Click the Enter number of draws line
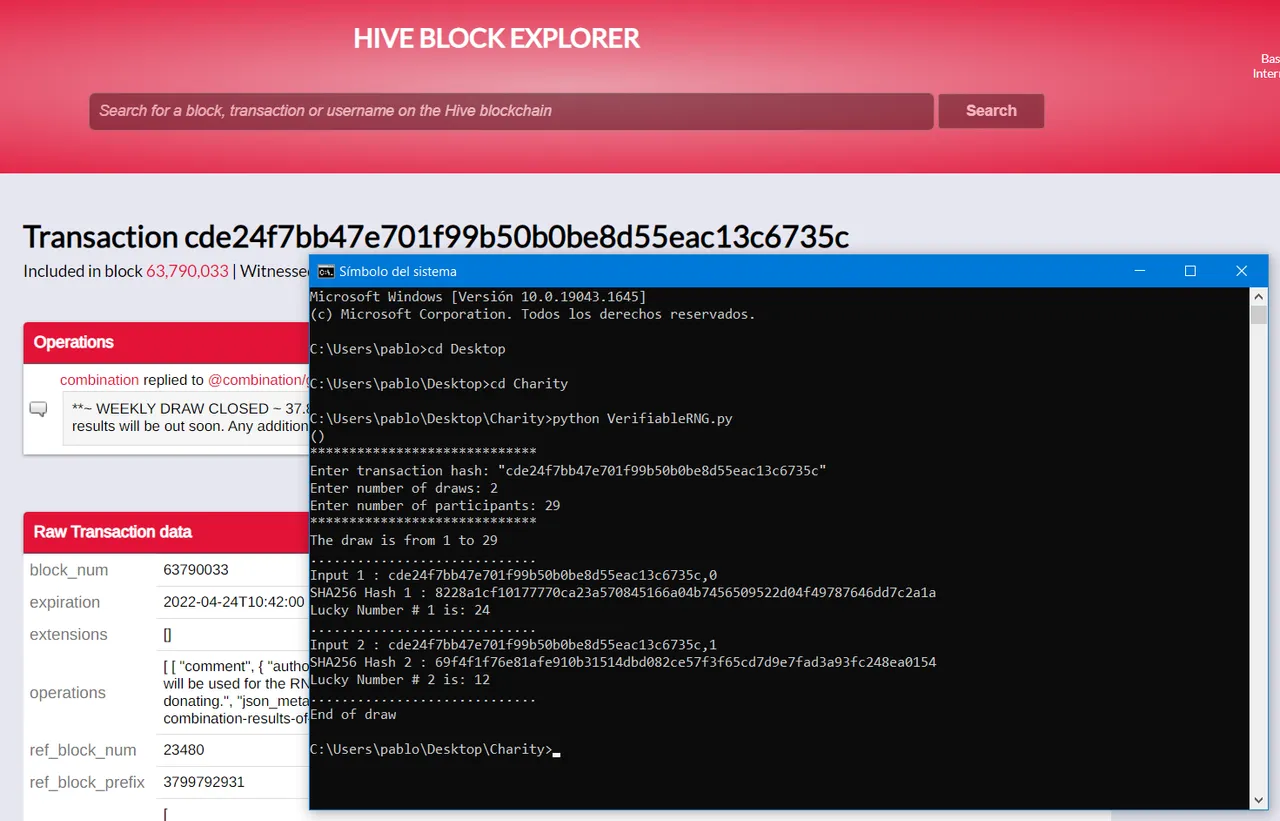The width and height of the screenshot is (1280, 821). (x=404, y=488)
